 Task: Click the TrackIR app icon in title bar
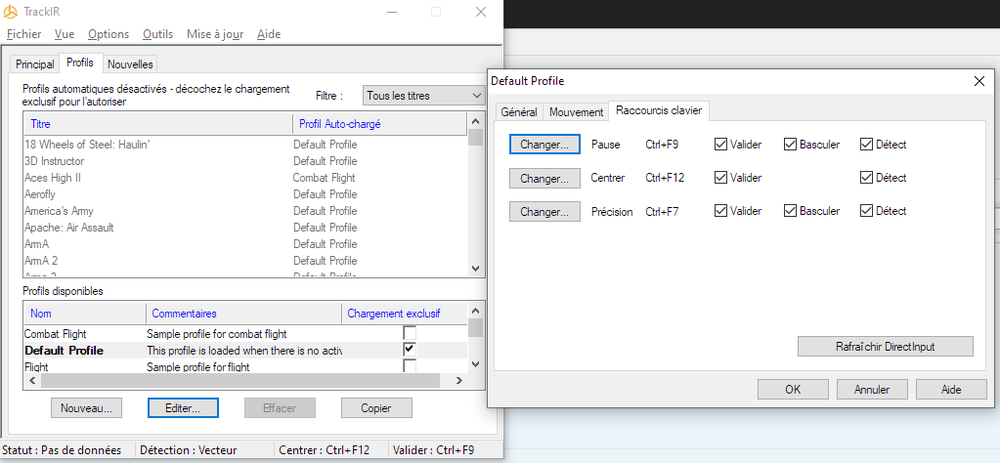(x=10, y=12)
